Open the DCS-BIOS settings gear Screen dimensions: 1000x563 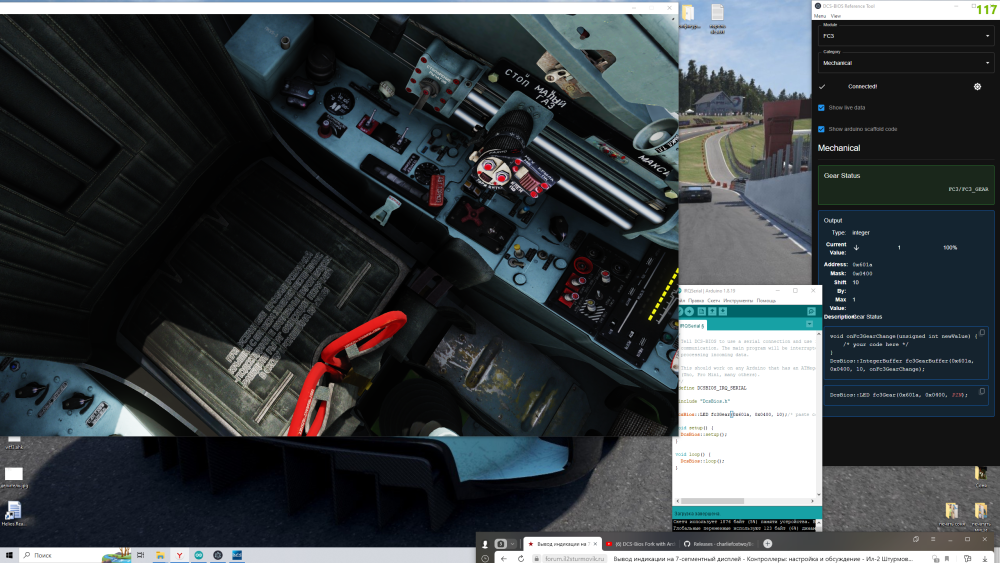(977, 87)
